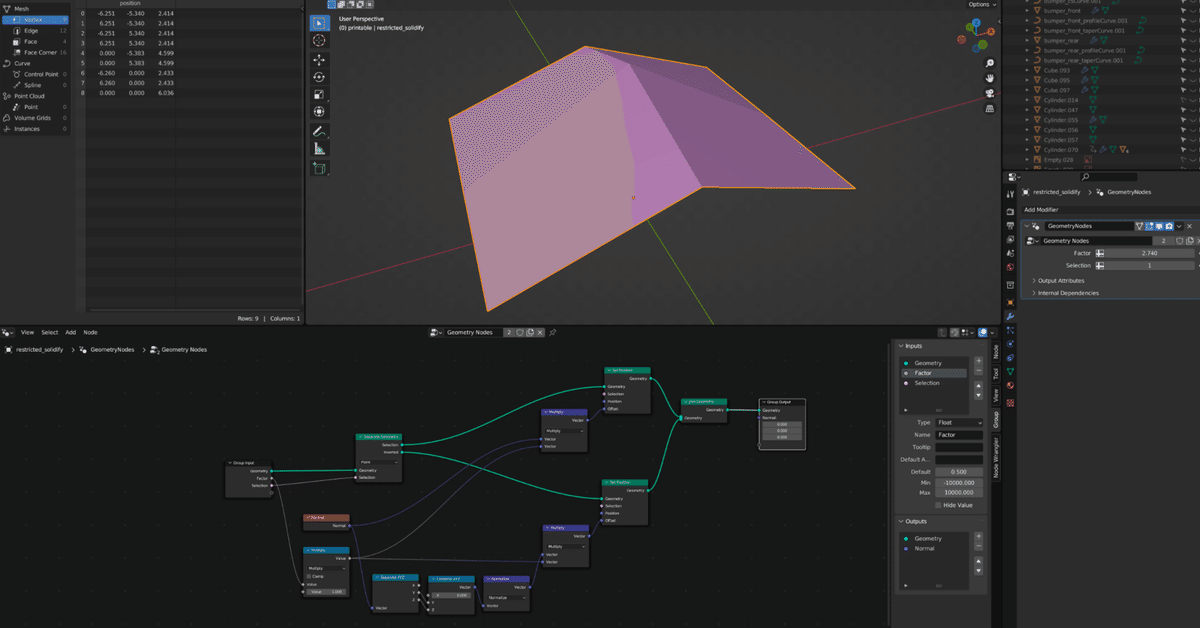
Task: Open the Particles properties tab
Action: (x=1010, y=330)
